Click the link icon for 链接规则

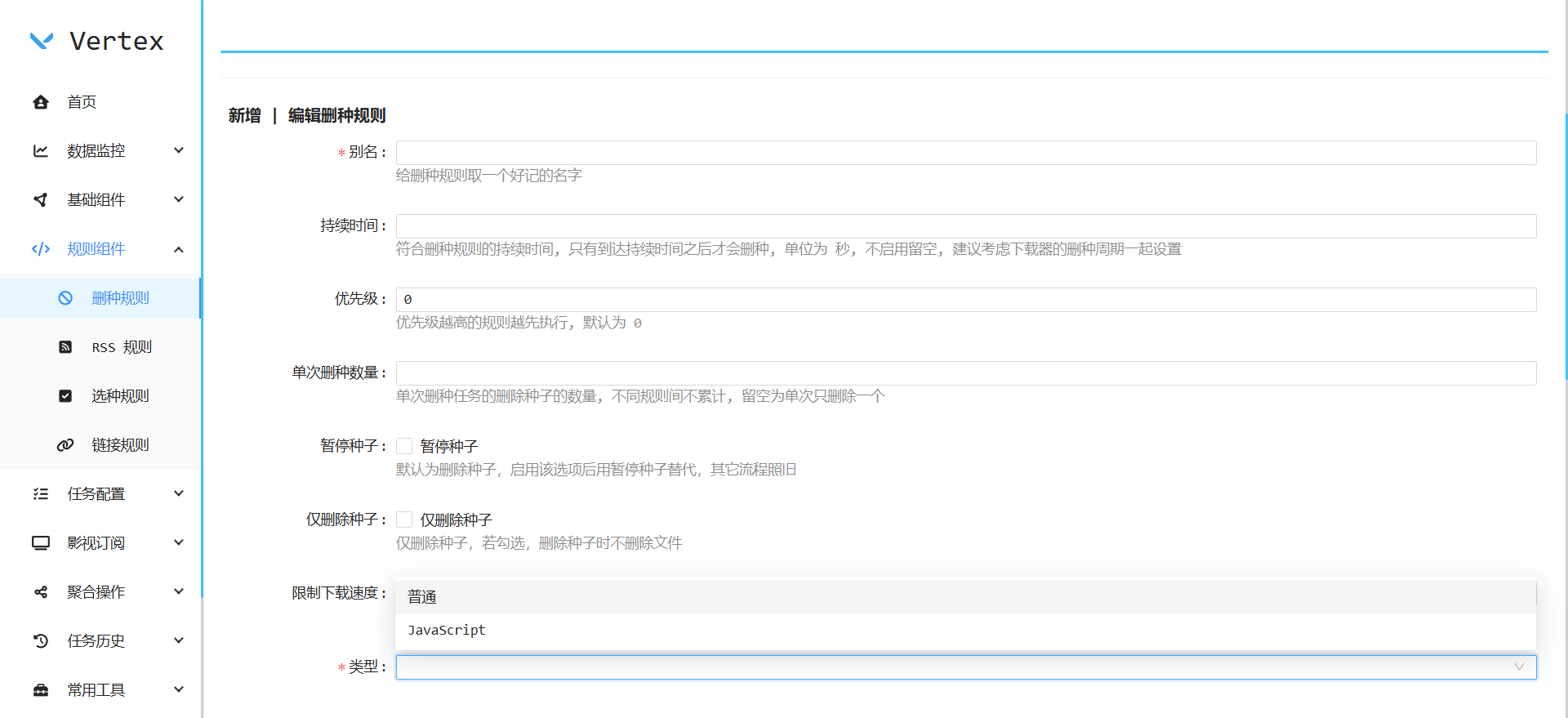(x=65, y=445)
